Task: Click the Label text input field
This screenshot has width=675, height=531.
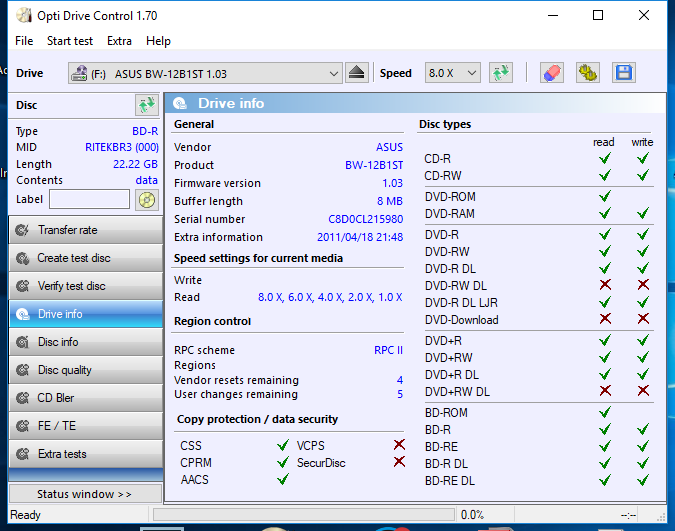Action: point(90,199)
